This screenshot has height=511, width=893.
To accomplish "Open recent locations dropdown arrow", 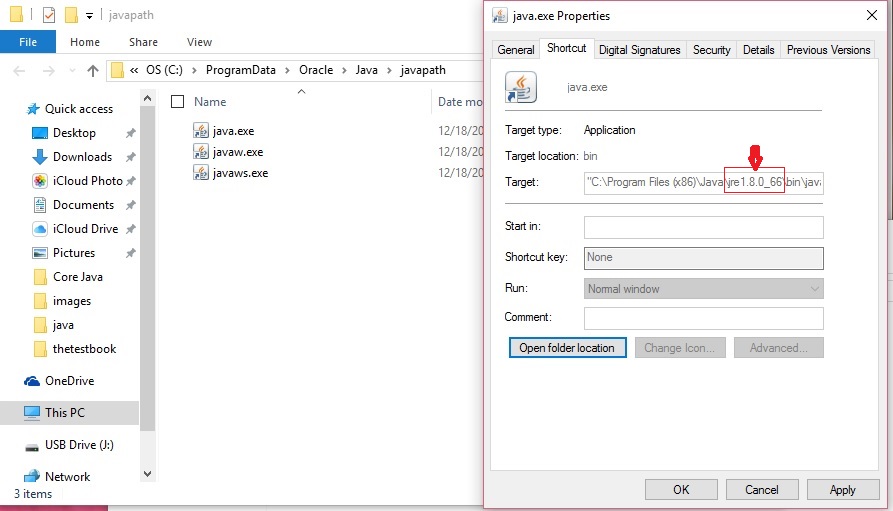I will pos(72,70).
